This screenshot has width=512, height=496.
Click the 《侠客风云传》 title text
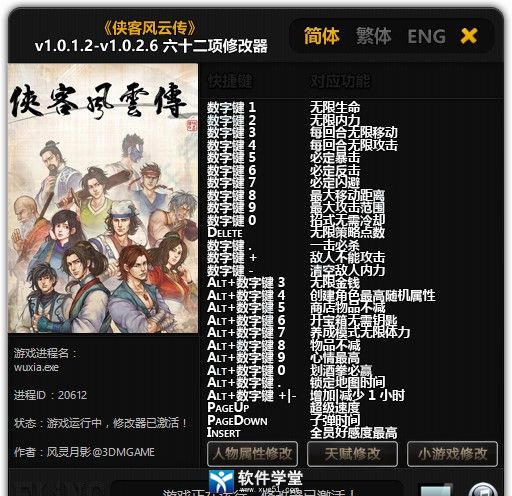[150, 28]
